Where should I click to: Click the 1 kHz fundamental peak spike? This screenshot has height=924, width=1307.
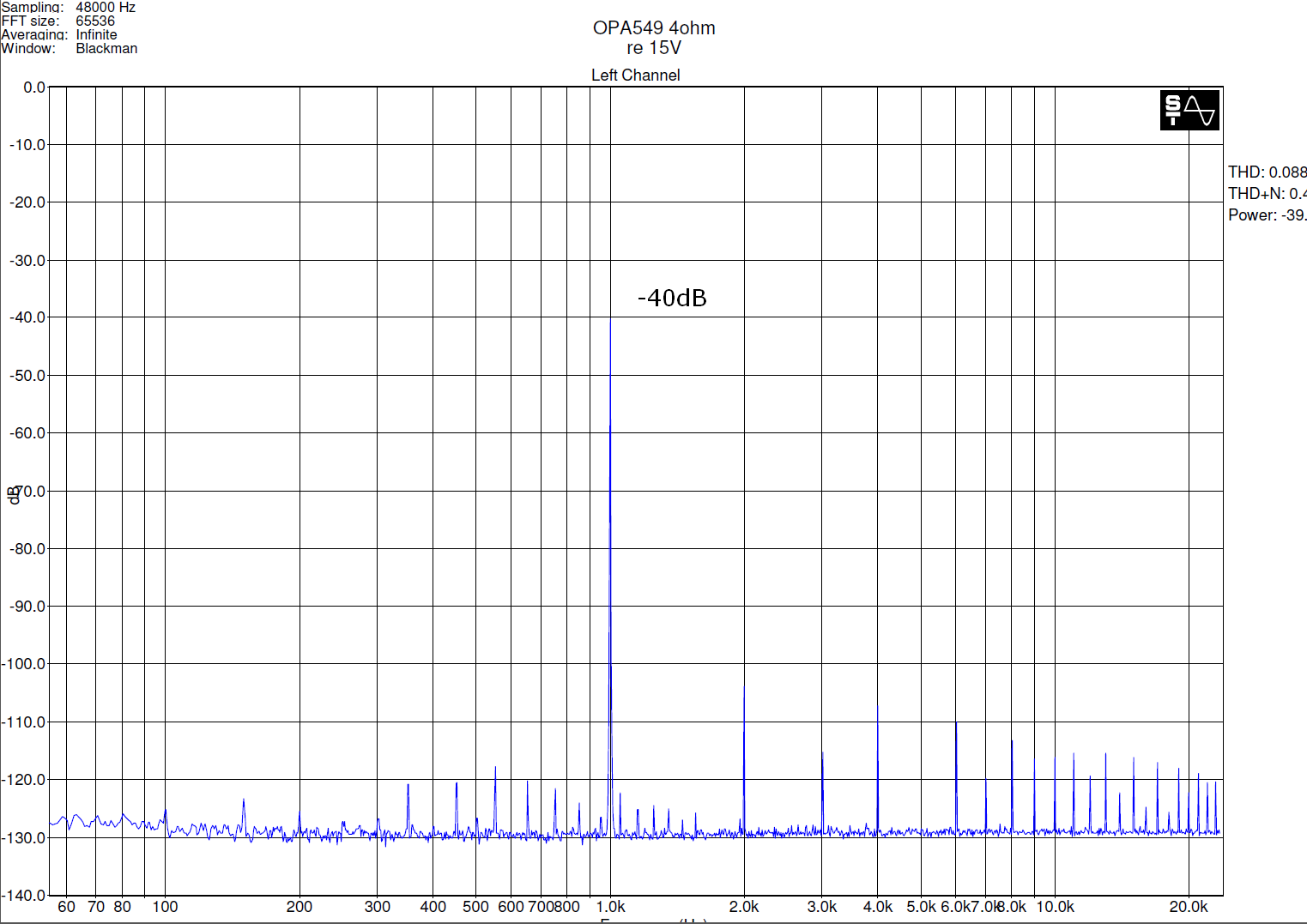[x=610, y=575]
